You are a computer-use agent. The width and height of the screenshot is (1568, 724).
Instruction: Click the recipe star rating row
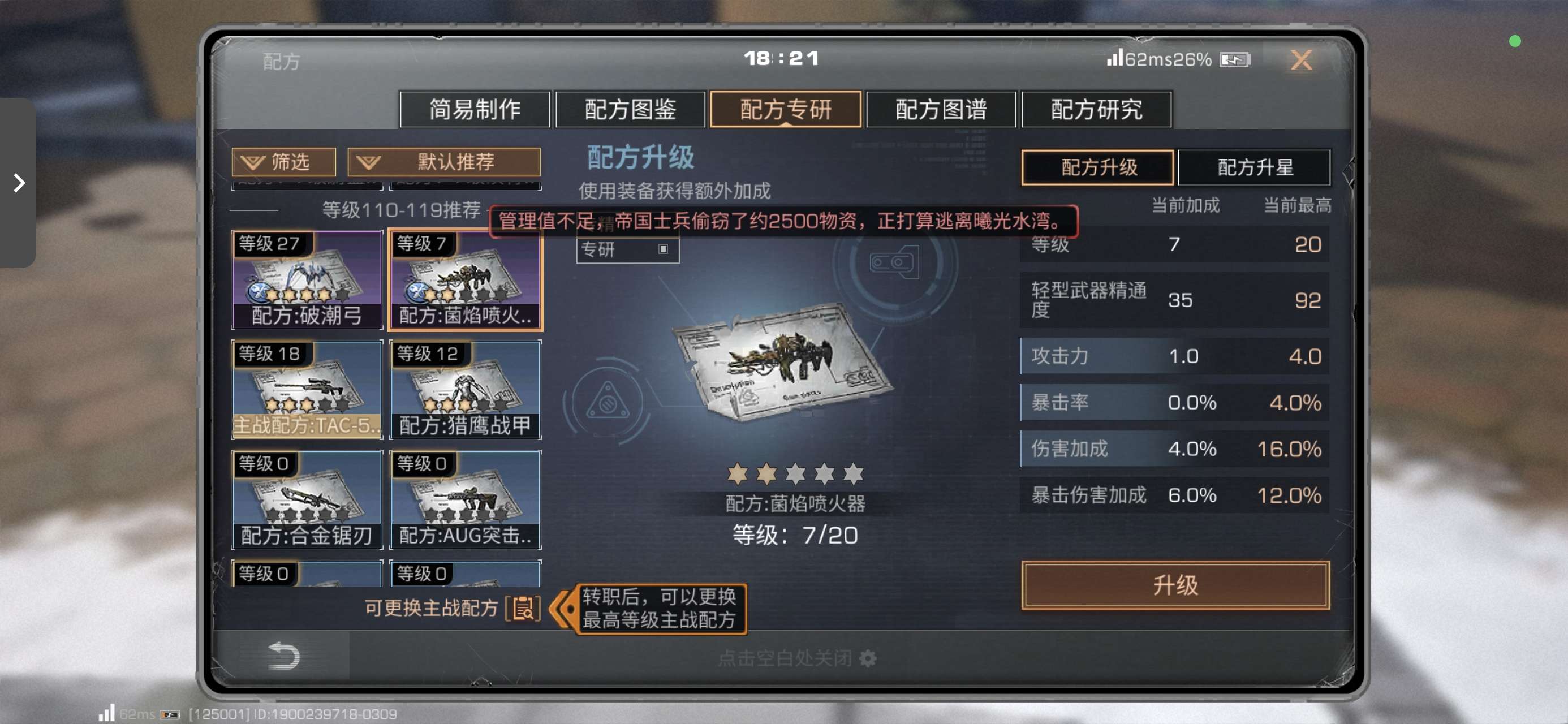point(795,473)
